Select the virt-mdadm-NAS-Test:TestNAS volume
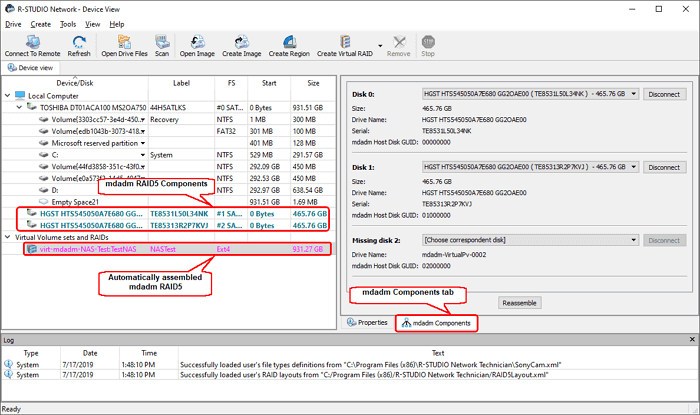Image resolution: width=700 pixels, height=415 pixels. click(82, 249)
